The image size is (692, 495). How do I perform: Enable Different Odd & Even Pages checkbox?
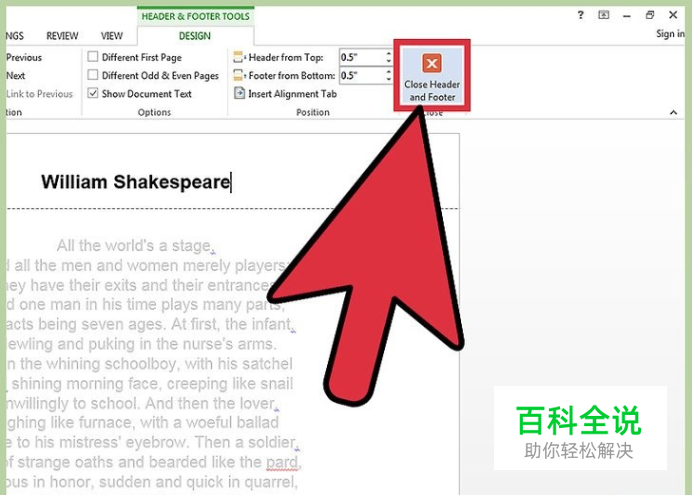pyautogui.click(x=93, y=75)
